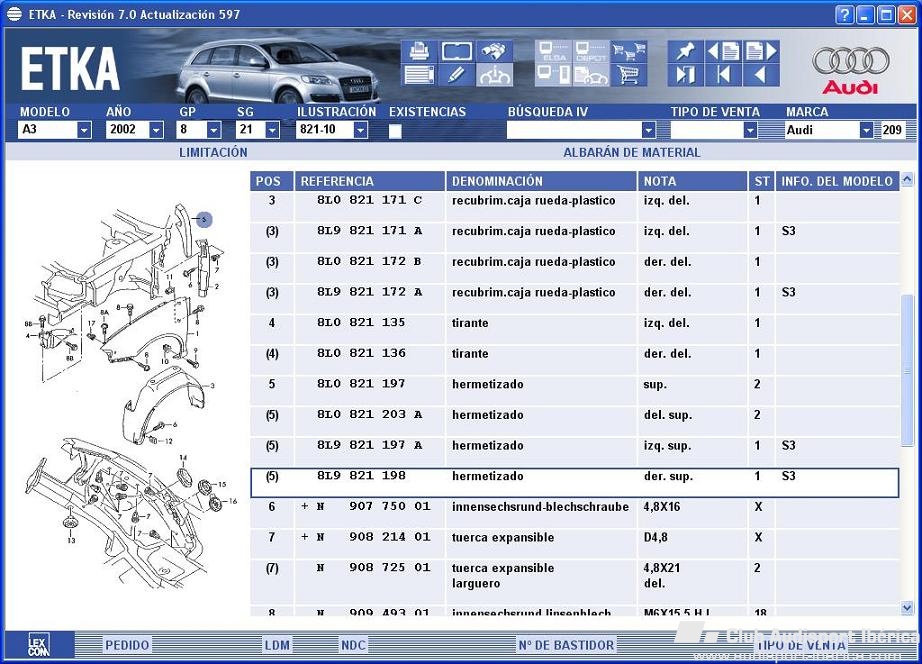Click the help question mark button
The width and height of the screenshot is (922, 664).
coord(844,15)
